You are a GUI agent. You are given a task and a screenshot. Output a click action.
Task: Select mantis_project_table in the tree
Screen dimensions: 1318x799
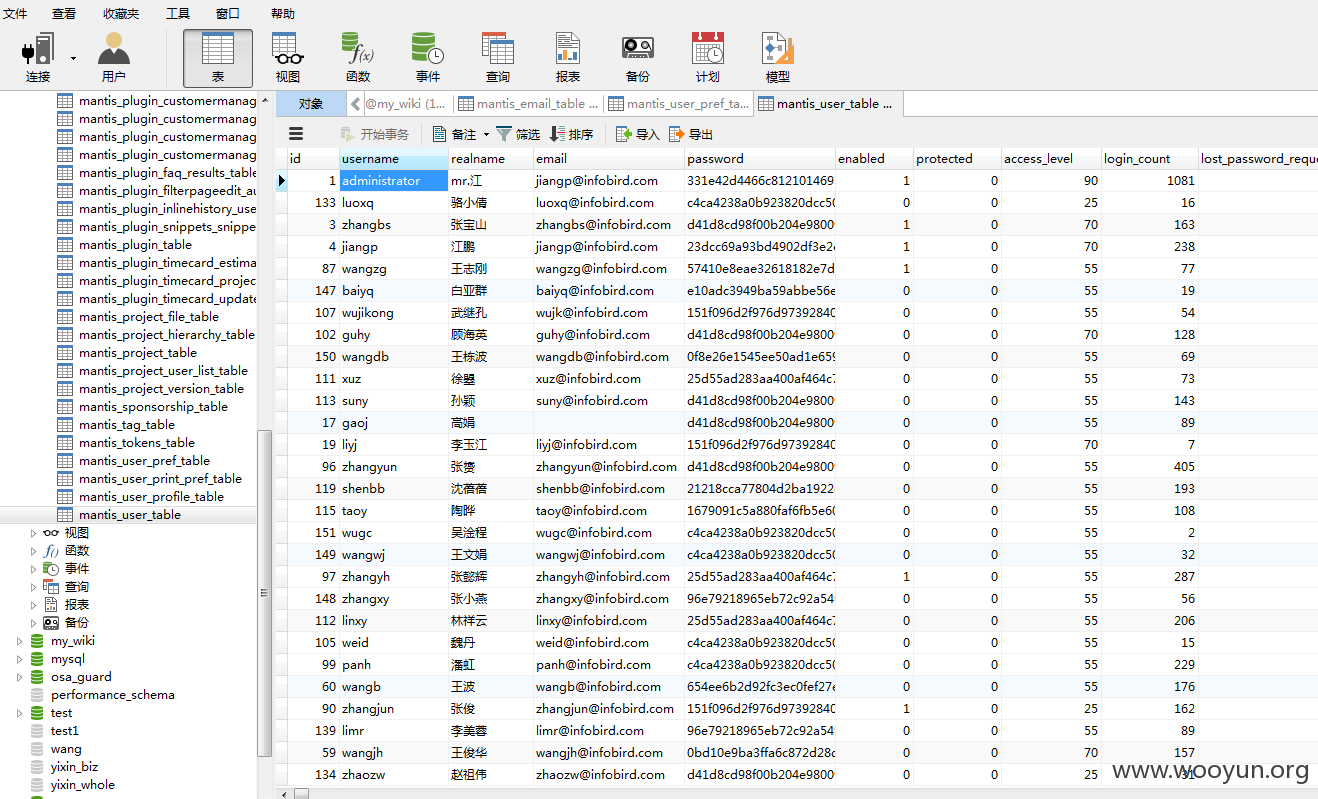(x=137, y=353)
